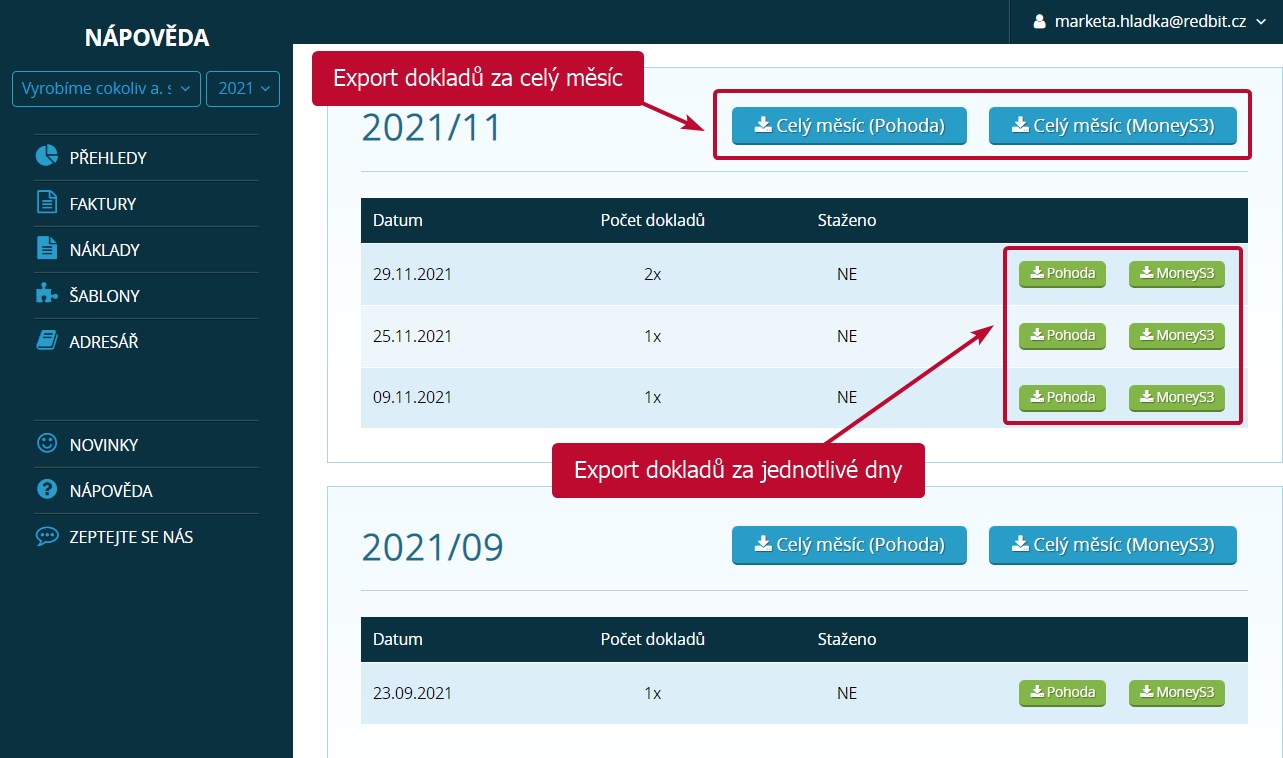Export 2021/11 whole month to Pohoda

click(x=849, y=126)
